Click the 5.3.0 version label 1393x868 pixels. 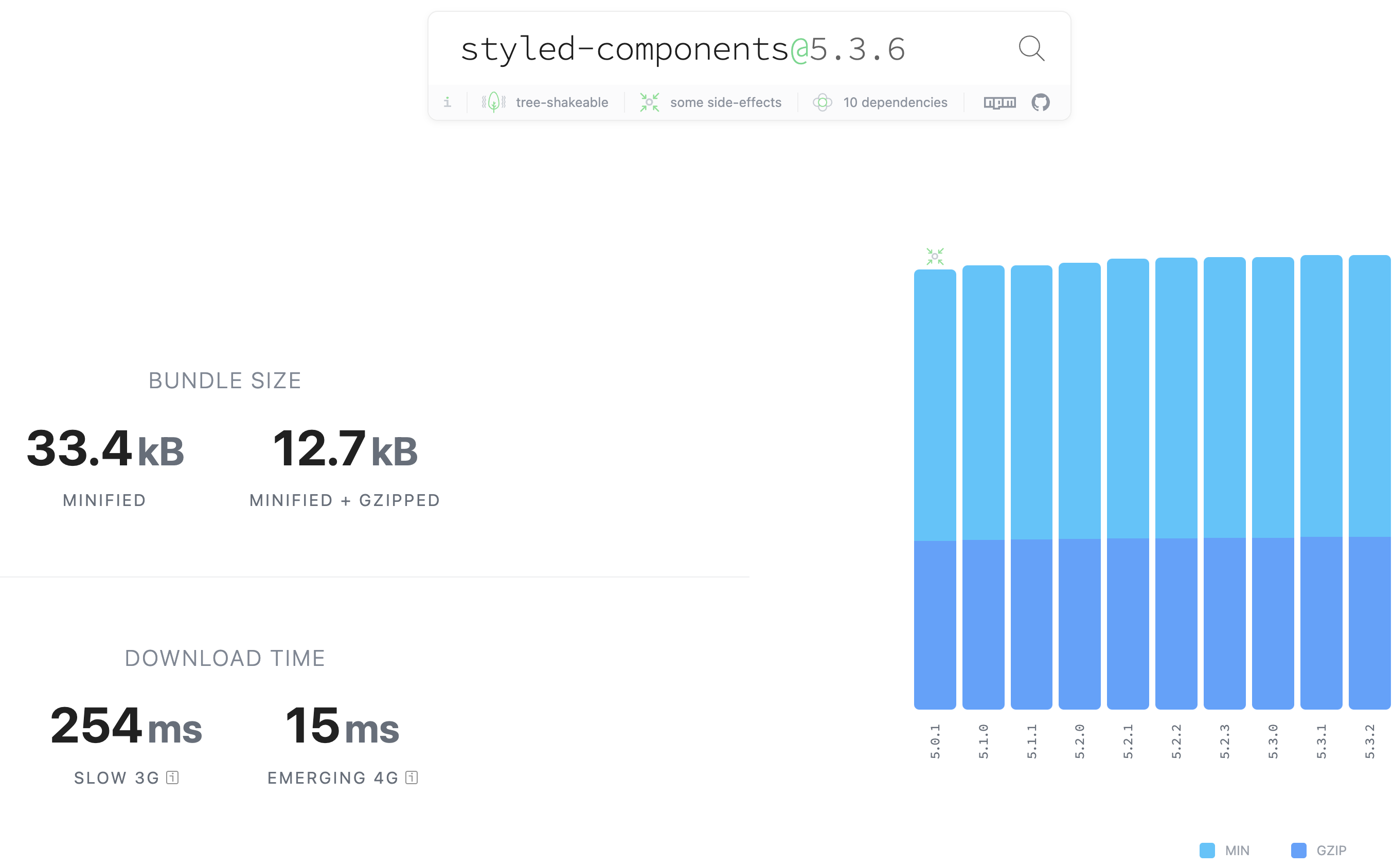click(x=1273, y=741)
